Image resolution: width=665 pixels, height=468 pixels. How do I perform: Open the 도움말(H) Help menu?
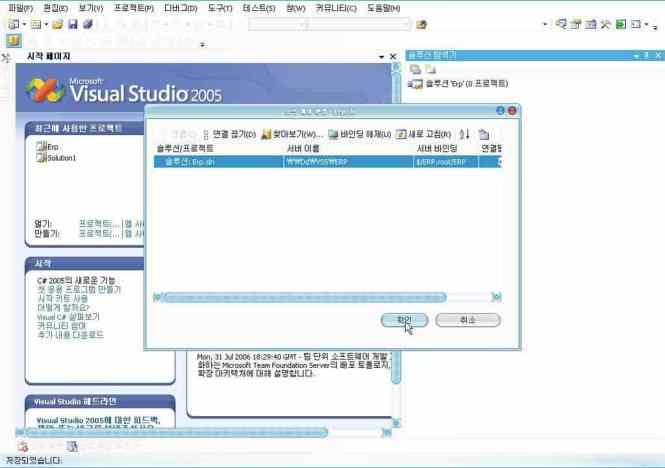coord(383,8)
